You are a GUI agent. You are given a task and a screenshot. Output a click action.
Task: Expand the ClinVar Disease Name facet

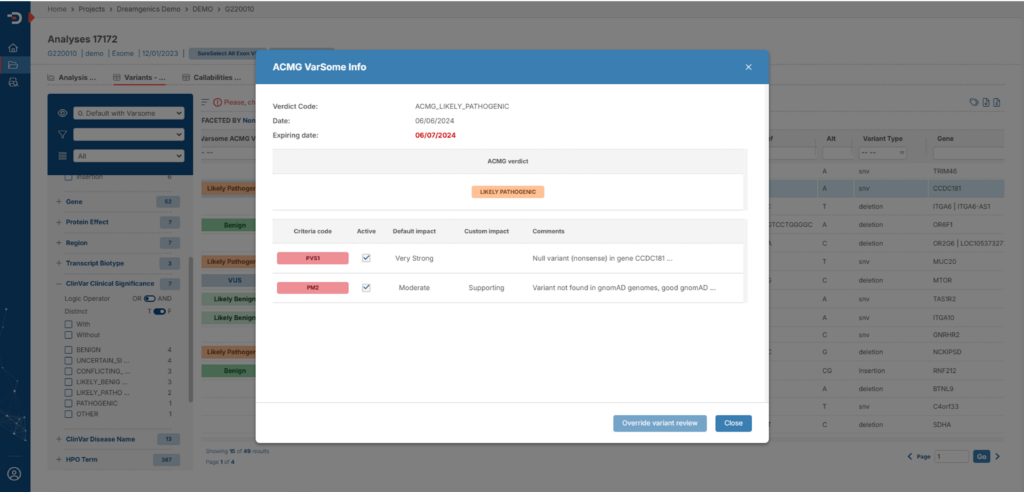(59, 438)
